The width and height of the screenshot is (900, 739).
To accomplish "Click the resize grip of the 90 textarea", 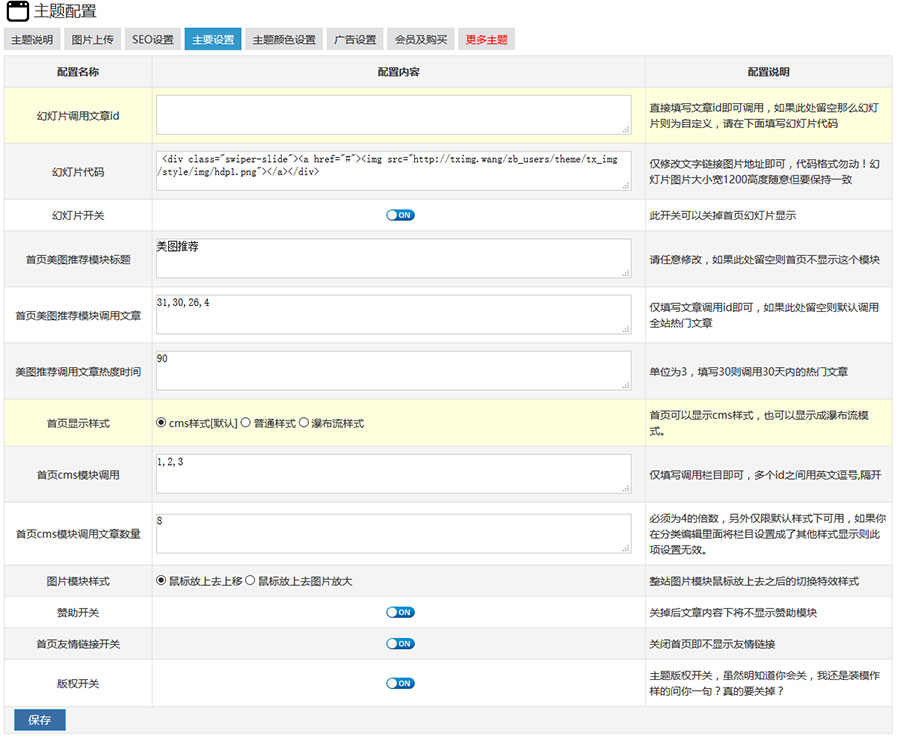I will pos(626,386).
